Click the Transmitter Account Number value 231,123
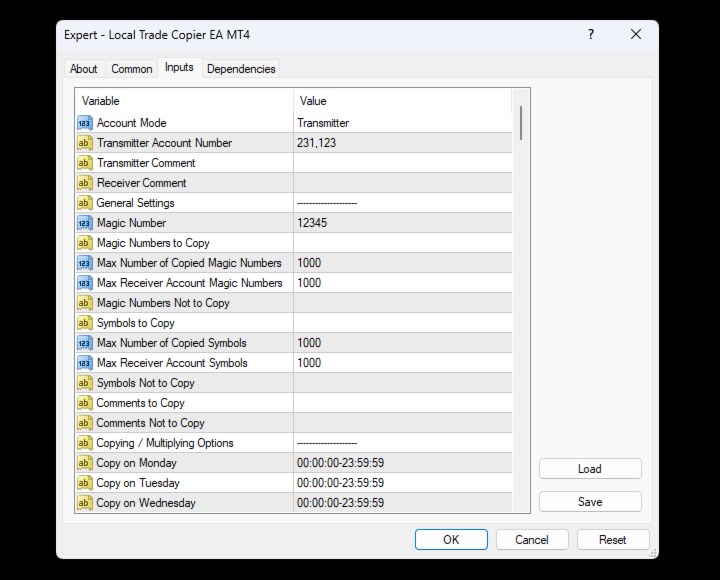Screen dimensions: 720x580 pos(402,143)
